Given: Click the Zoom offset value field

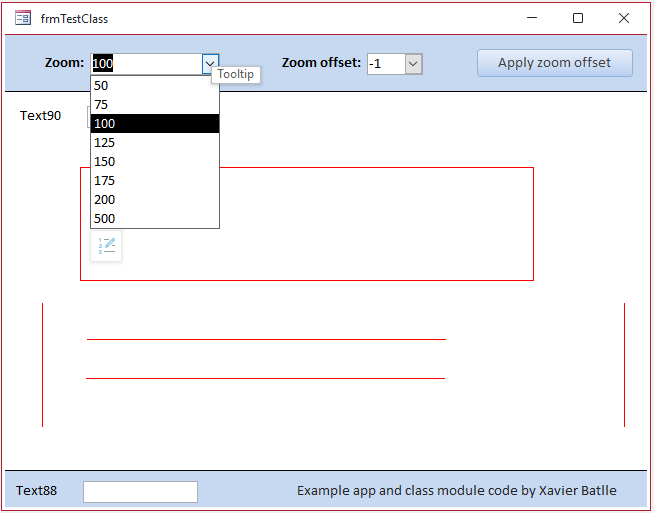Looking at the screenshot, I should tap(386, 64).
